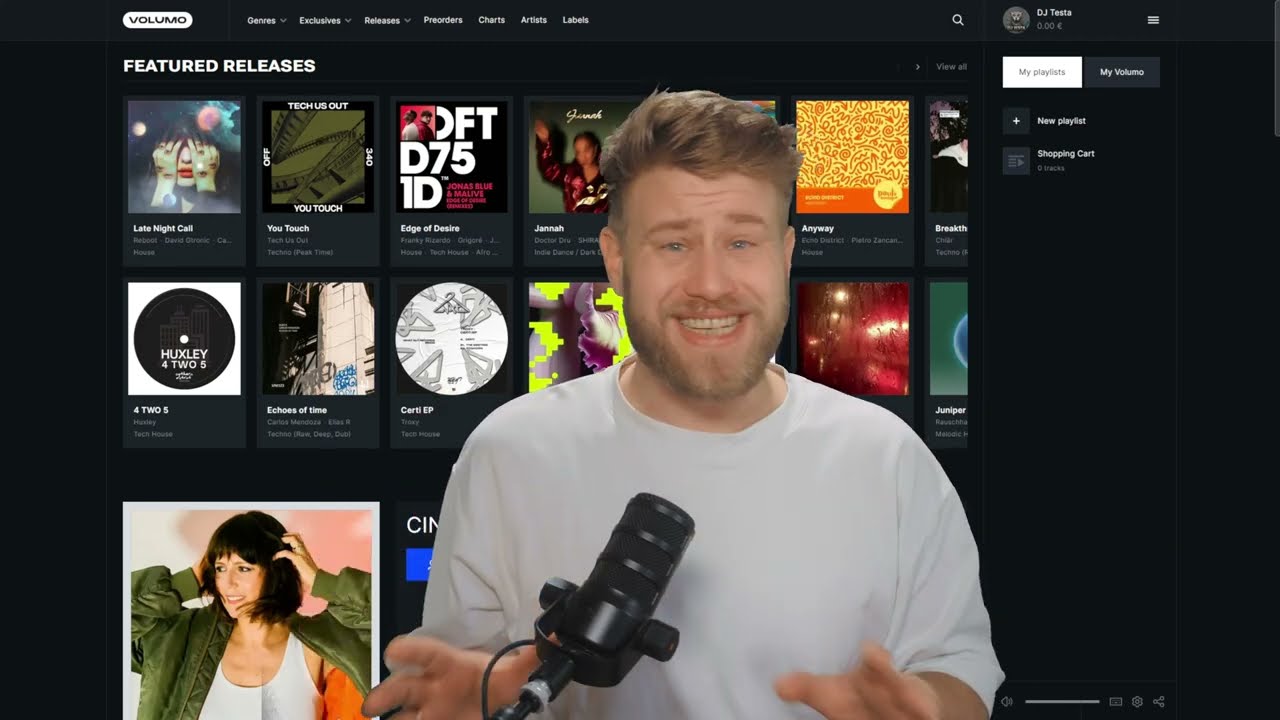Open the Preorders menu item
Image resolution: width=1280 pixels, height=720 pixels.
(443, 20)
